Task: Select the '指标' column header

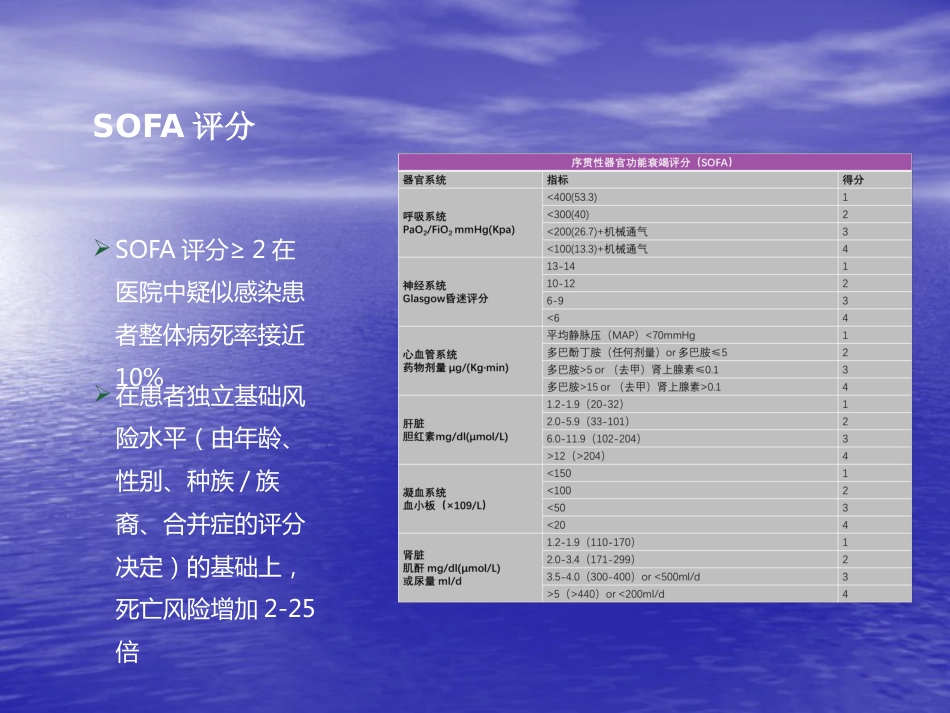Action: [689, 180]
